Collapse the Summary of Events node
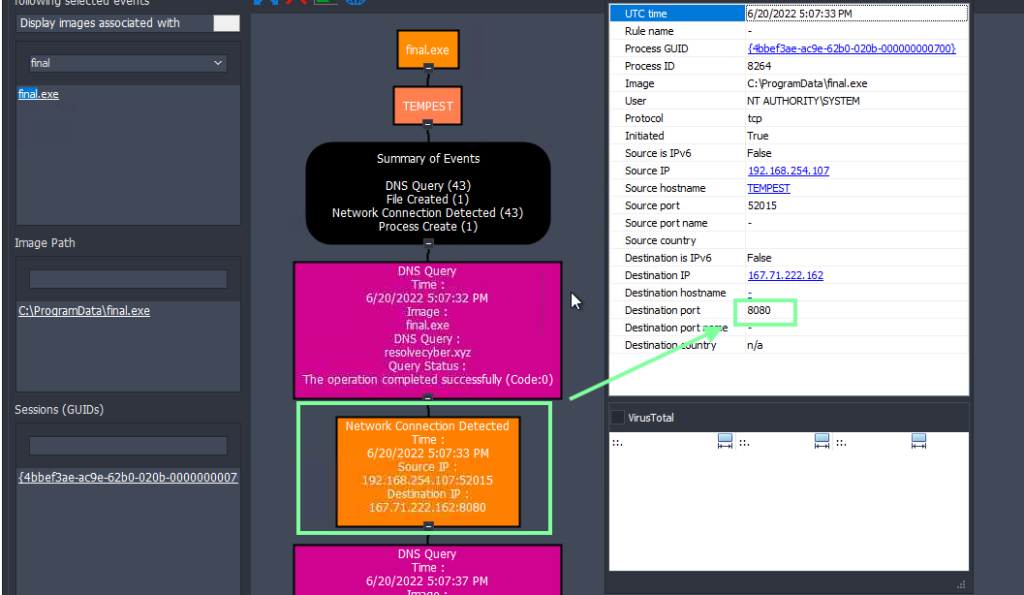The image size is (1024, 595). click(x=428, y=243)
